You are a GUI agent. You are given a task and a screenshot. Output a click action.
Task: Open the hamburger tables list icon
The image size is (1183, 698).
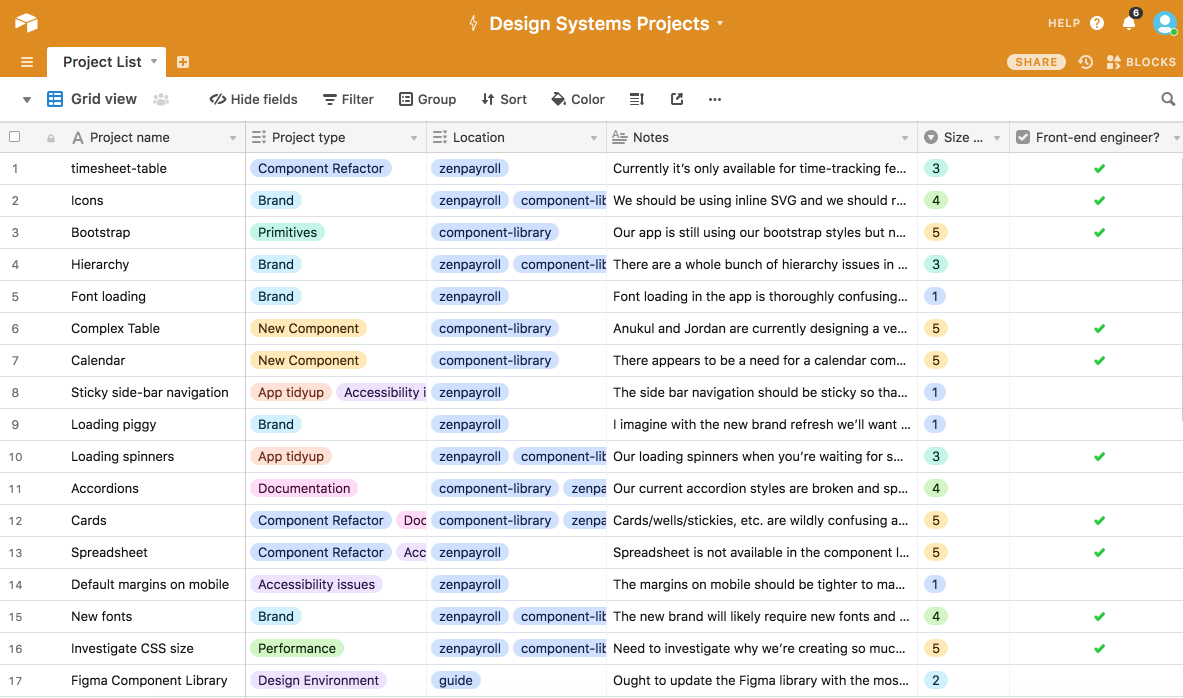tap(27, 62)
